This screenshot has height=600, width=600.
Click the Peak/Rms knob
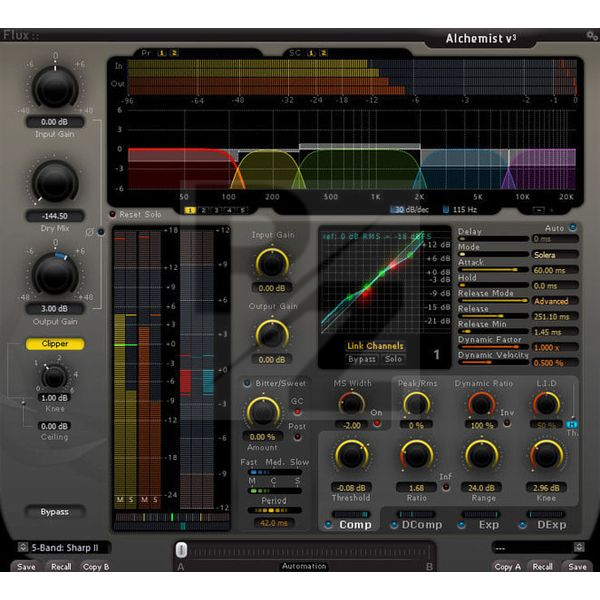416,404
